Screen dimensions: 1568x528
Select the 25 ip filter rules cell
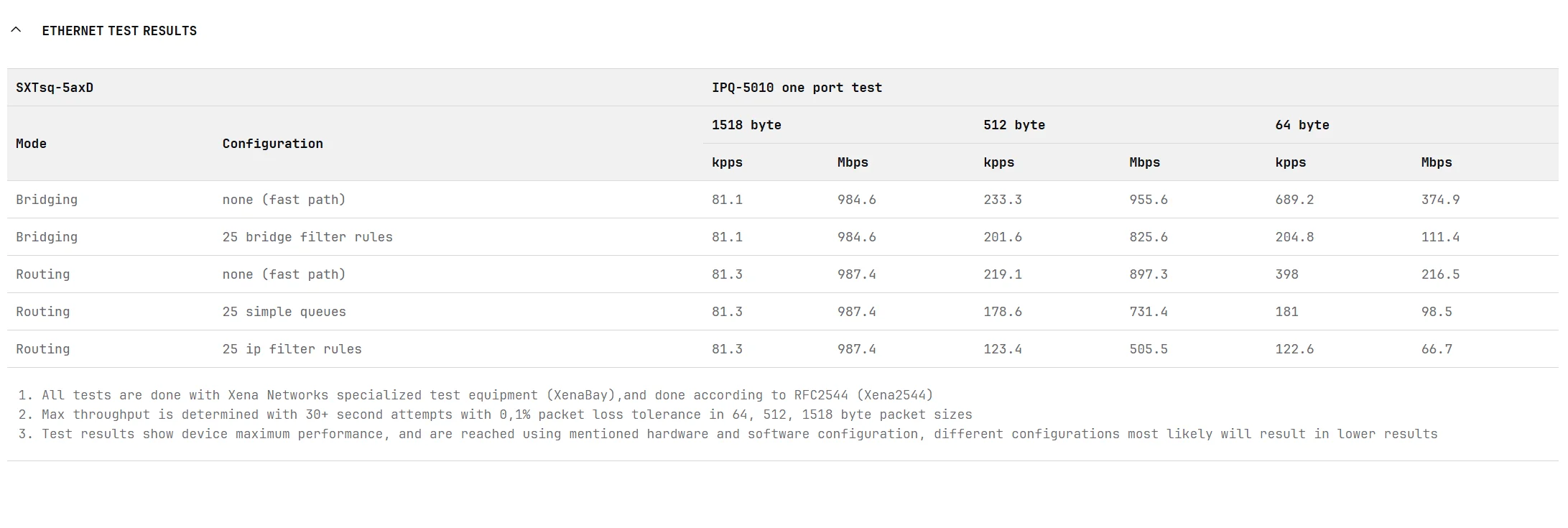coord(292,349)
